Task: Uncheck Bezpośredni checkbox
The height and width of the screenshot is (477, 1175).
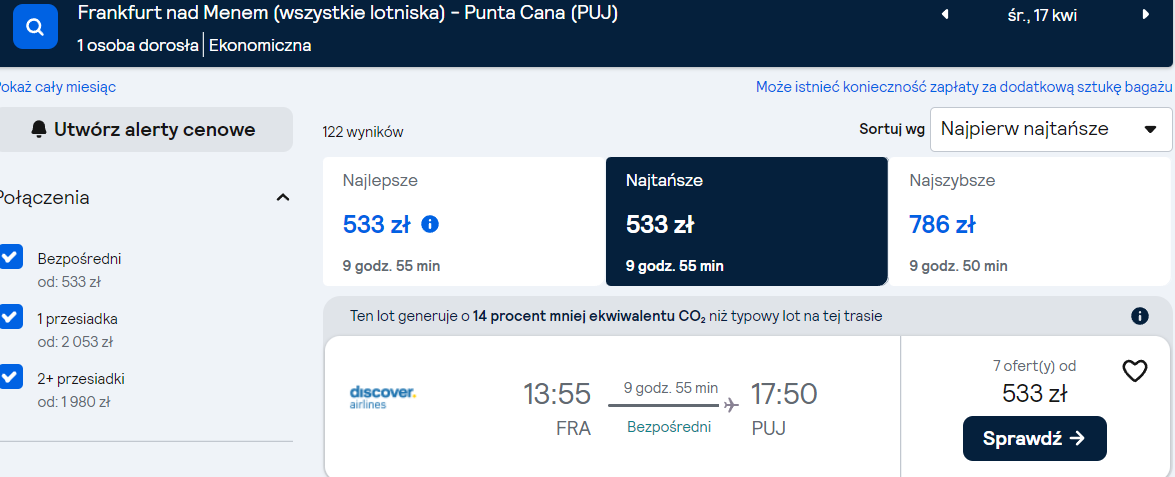Action: [10, 257]
